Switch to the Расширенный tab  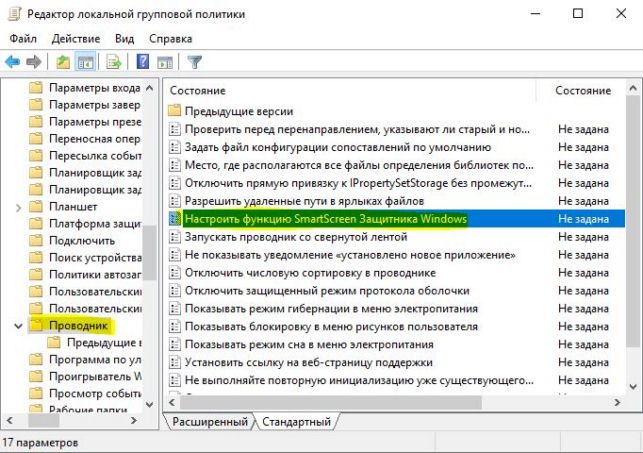pyautogui.click(x=210, y=421)
